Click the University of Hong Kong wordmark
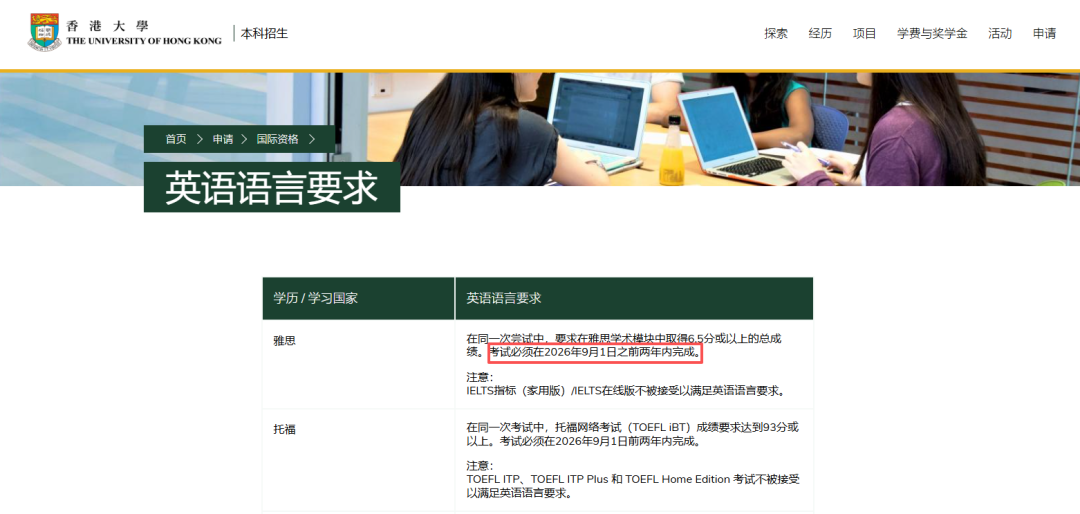The image size is (1080, 514). tap(143, 33)
